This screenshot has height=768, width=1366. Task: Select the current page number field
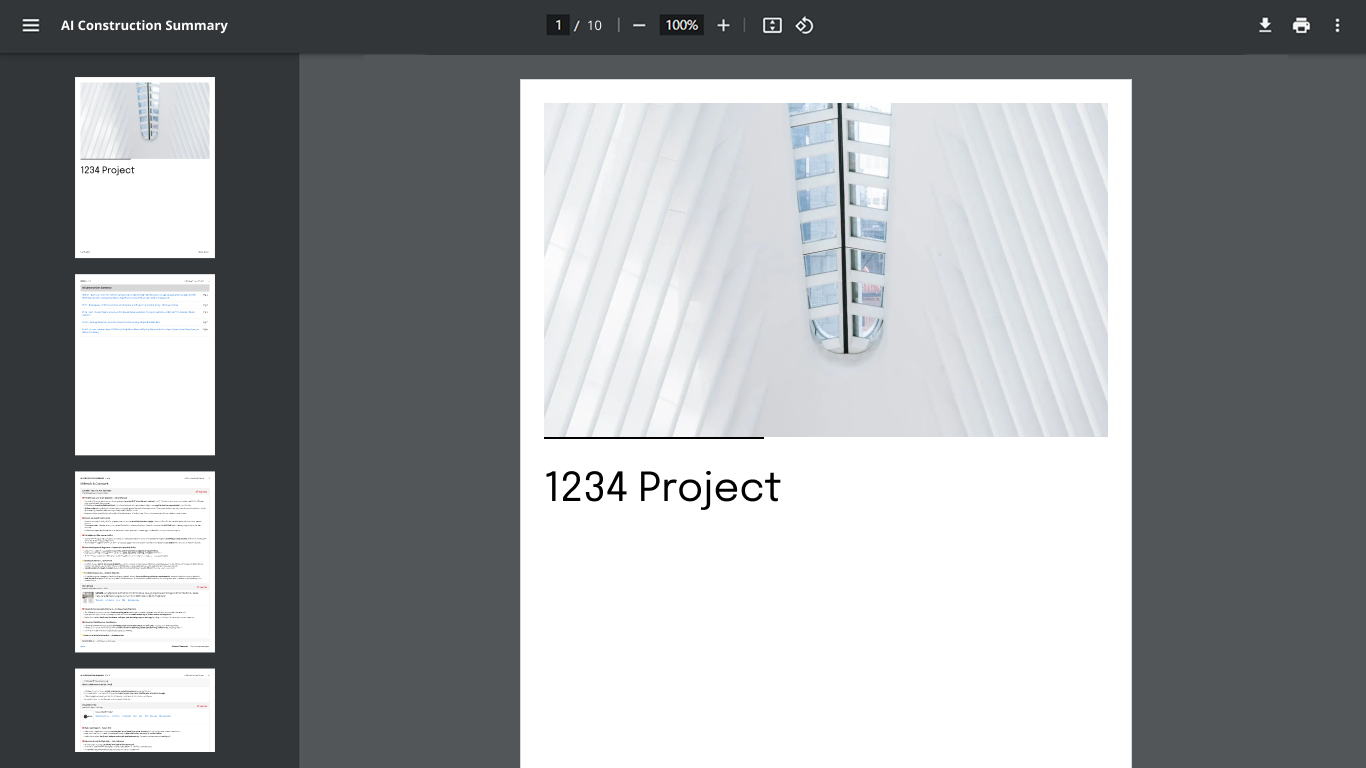pyautogui.click(x=558, y=25)
